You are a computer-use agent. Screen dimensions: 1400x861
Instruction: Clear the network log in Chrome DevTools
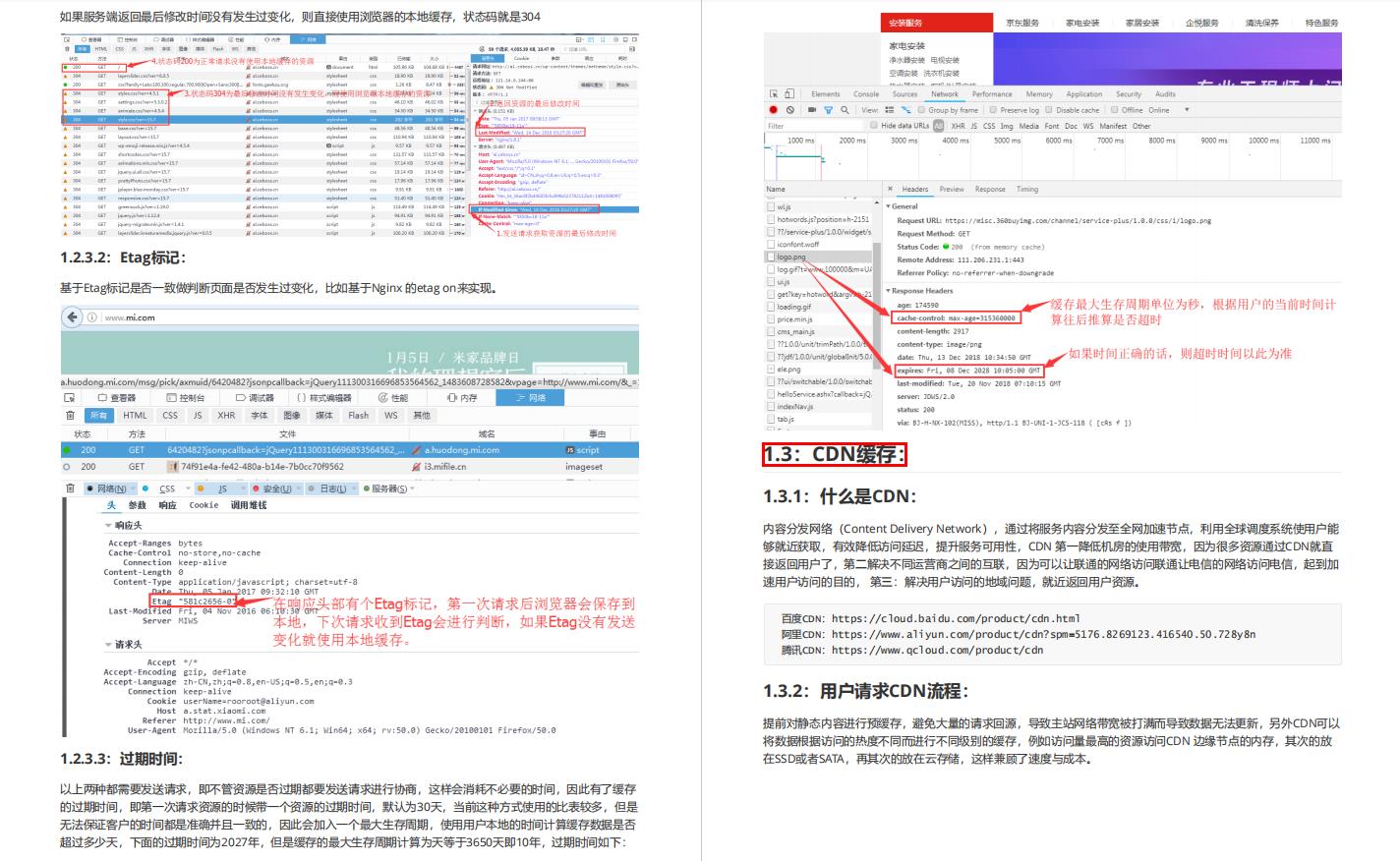pos(790,110)
